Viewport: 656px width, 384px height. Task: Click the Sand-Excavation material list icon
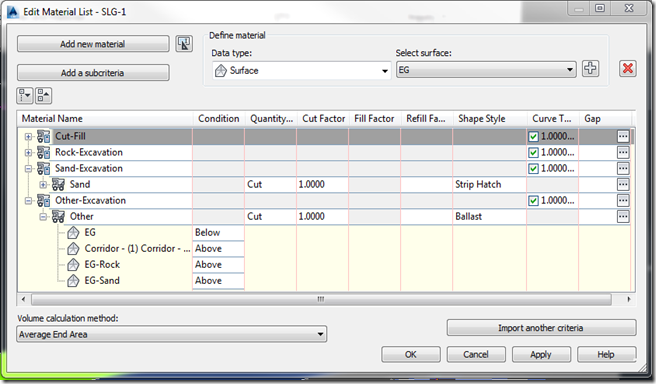[44, 168]
